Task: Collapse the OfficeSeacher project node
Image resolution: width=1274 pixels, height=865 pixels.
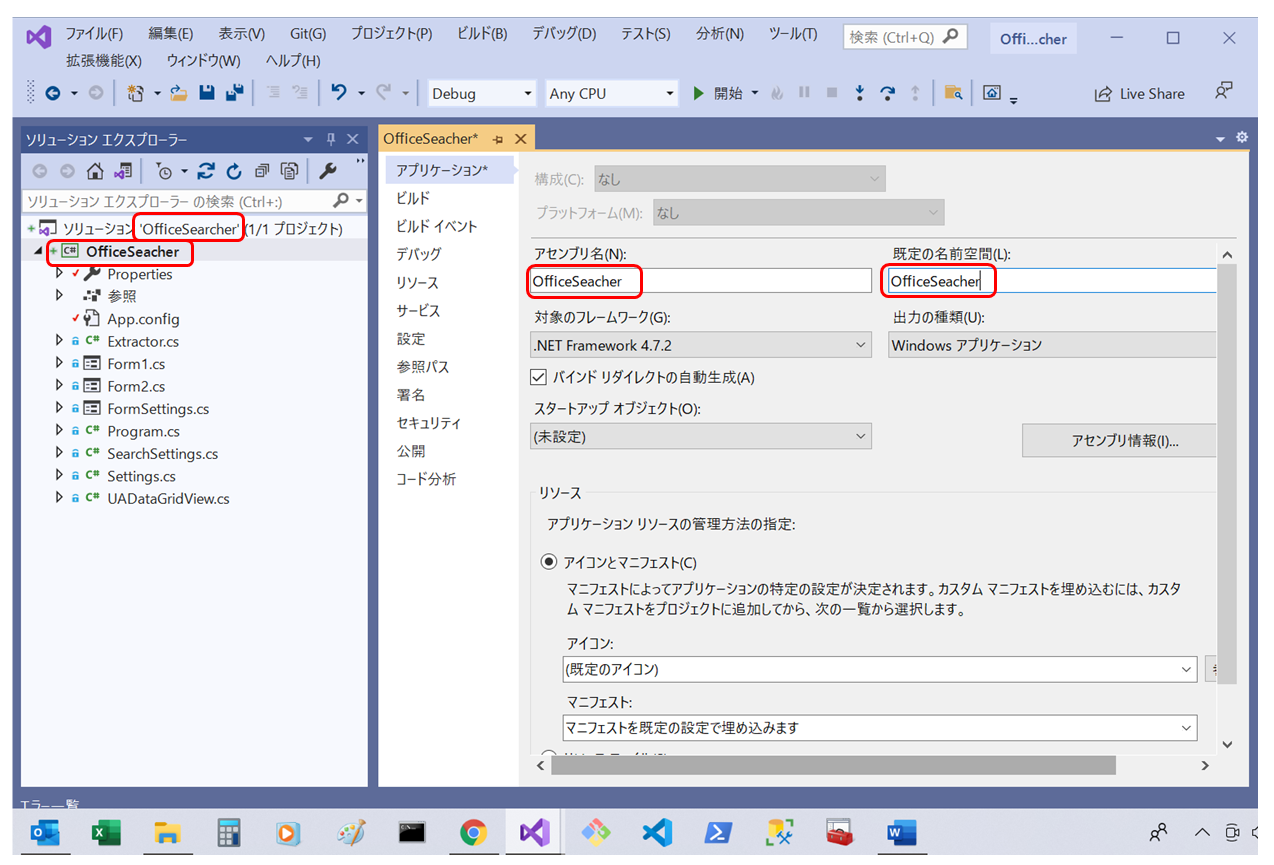Action: point(39,252)
